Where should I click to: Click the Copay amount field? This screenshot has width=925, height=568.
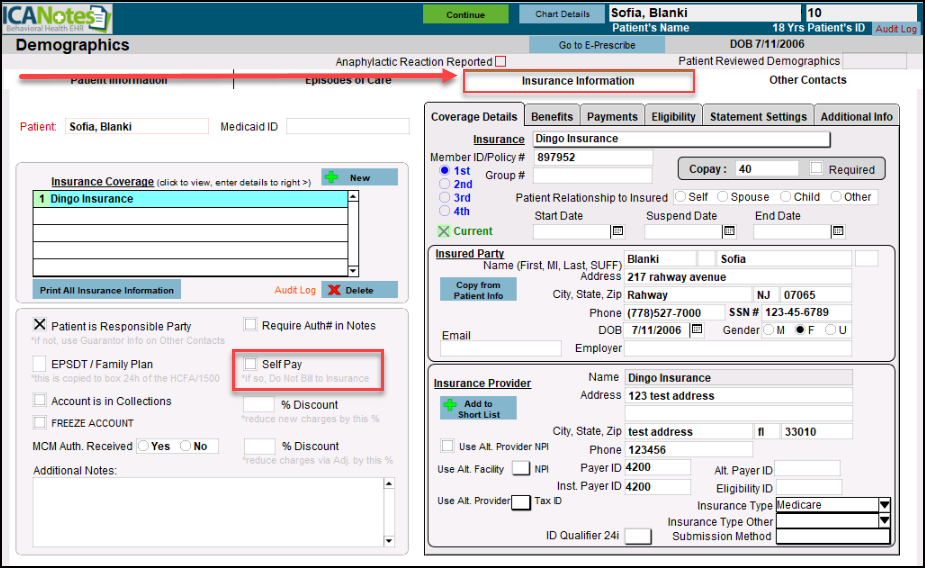coord(767,169)
